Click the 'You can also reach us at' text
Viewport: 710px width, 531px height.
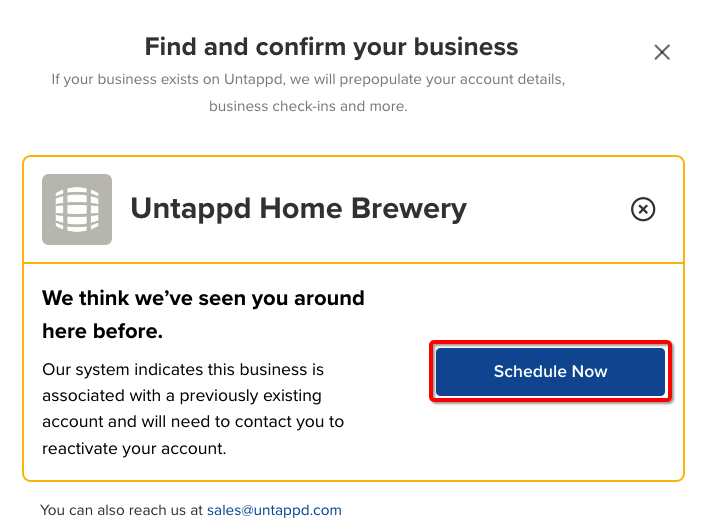[121, 510]
